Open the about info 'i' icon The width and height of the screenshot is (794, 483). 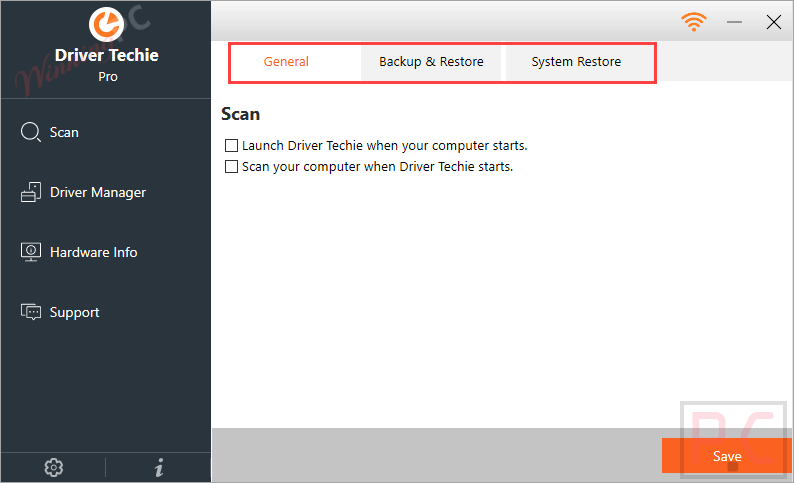[x=159, y=468]
